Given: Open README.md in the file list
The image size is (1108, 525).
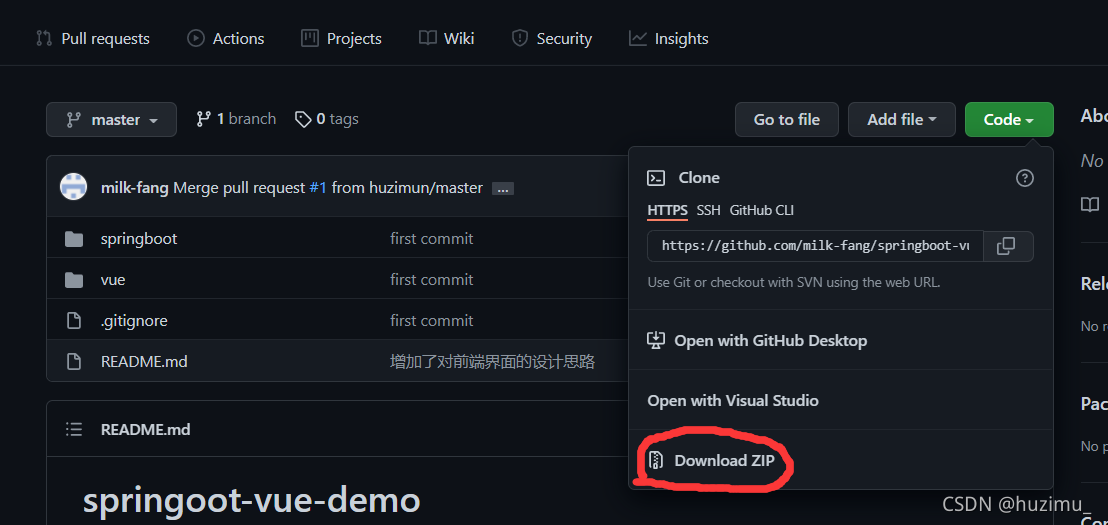Looking at the screenshot, I should 144,362.
